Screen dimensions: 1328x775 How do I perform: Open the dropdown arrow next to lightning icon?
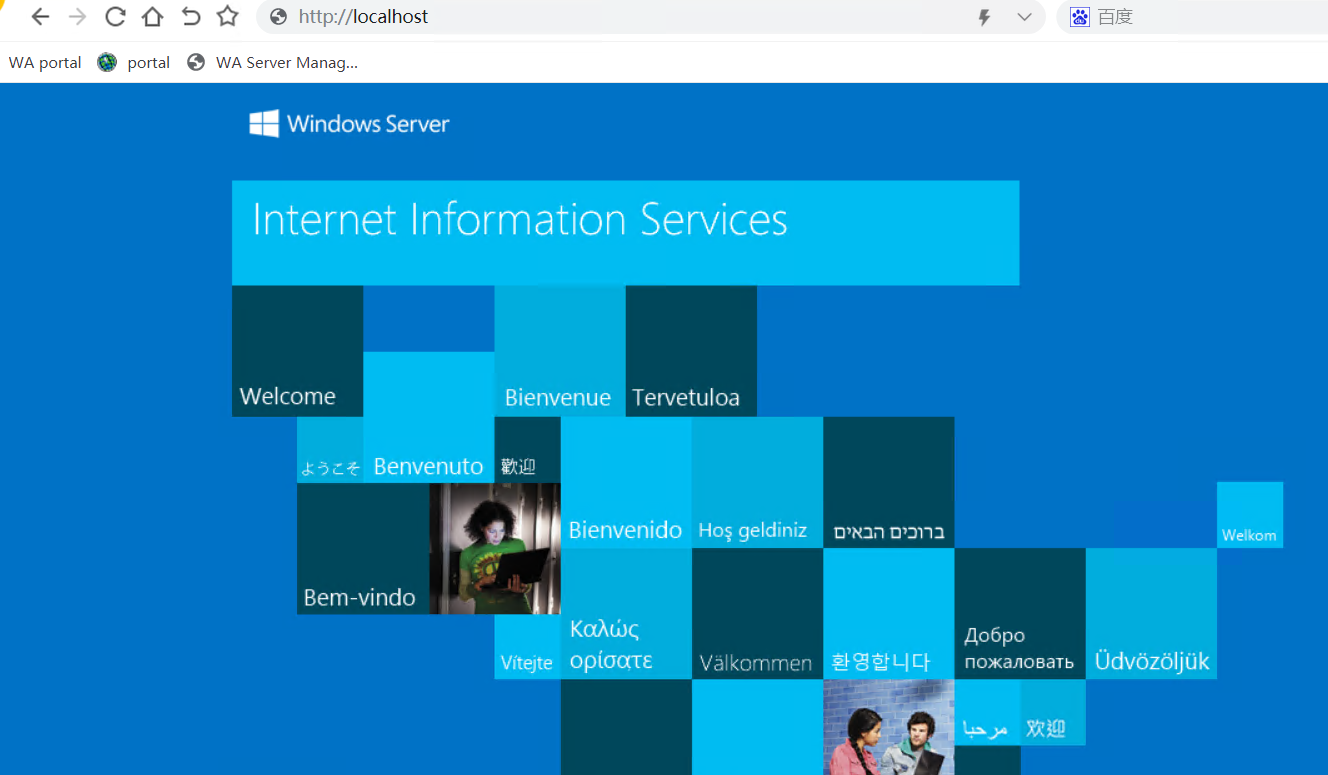click(1022, 16)
